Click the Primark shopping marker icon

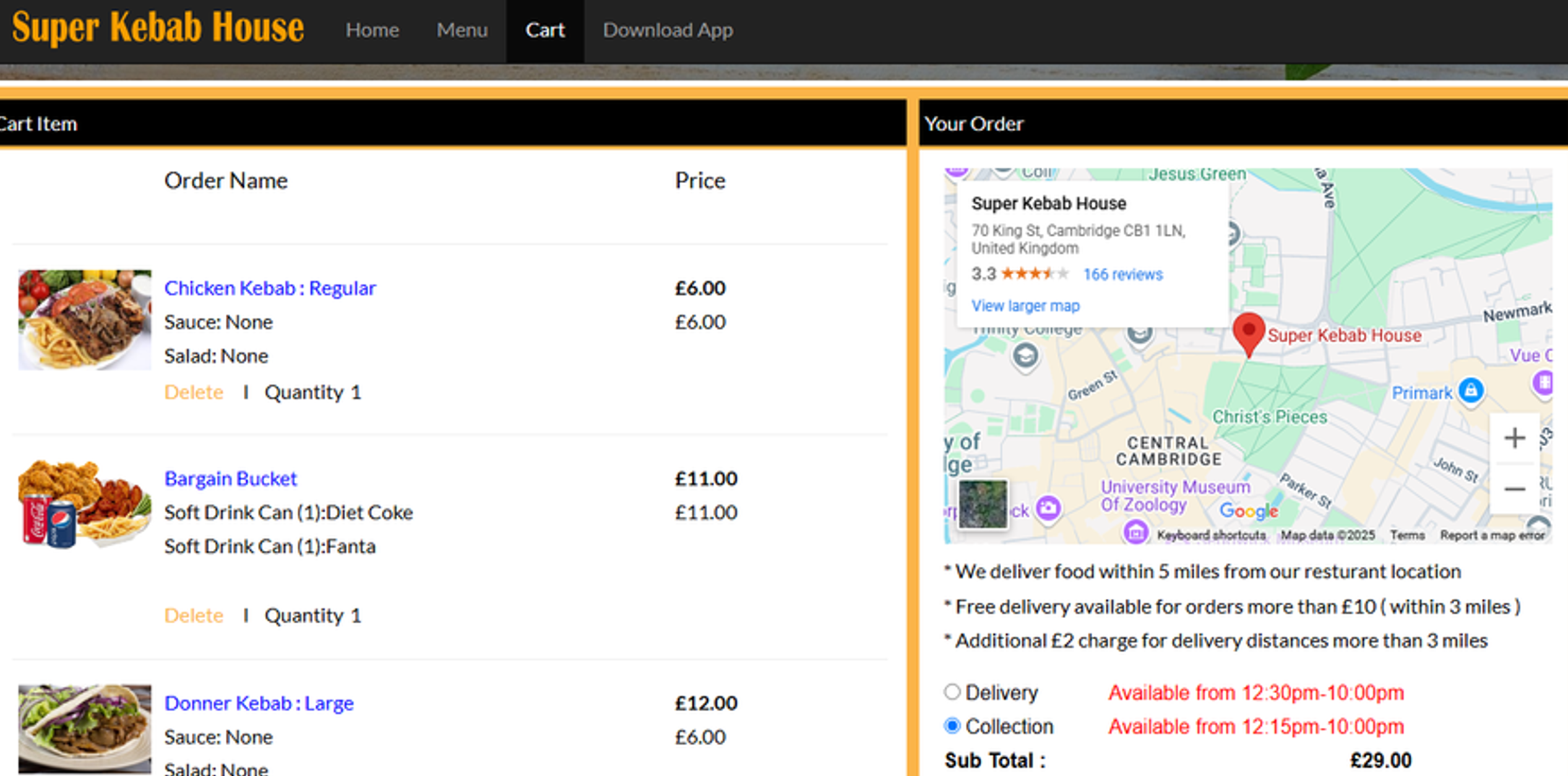pos(1470,390)
